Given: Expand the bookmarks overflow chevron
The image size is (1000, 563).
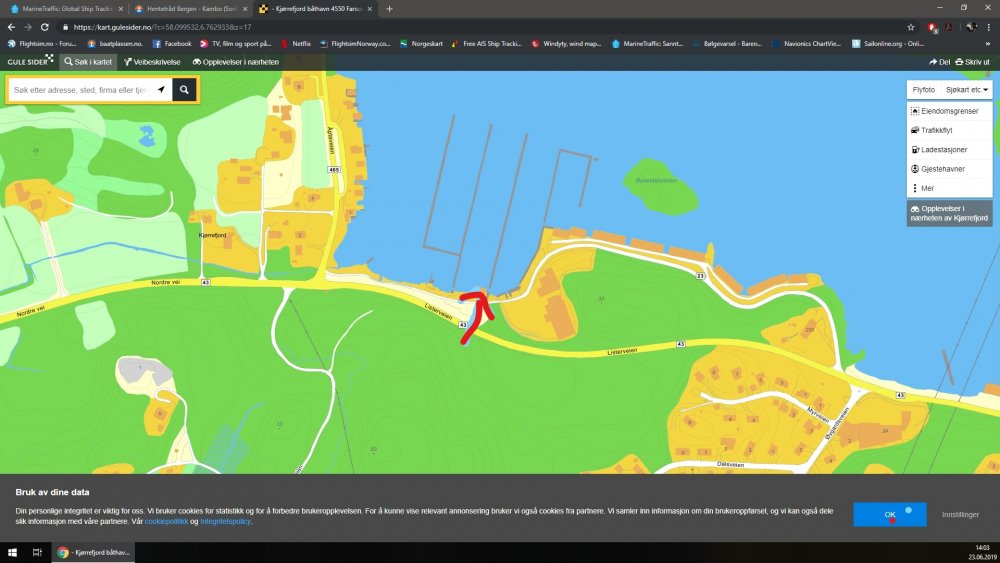Looking at the screenshot, I should (x=988, y=43).
